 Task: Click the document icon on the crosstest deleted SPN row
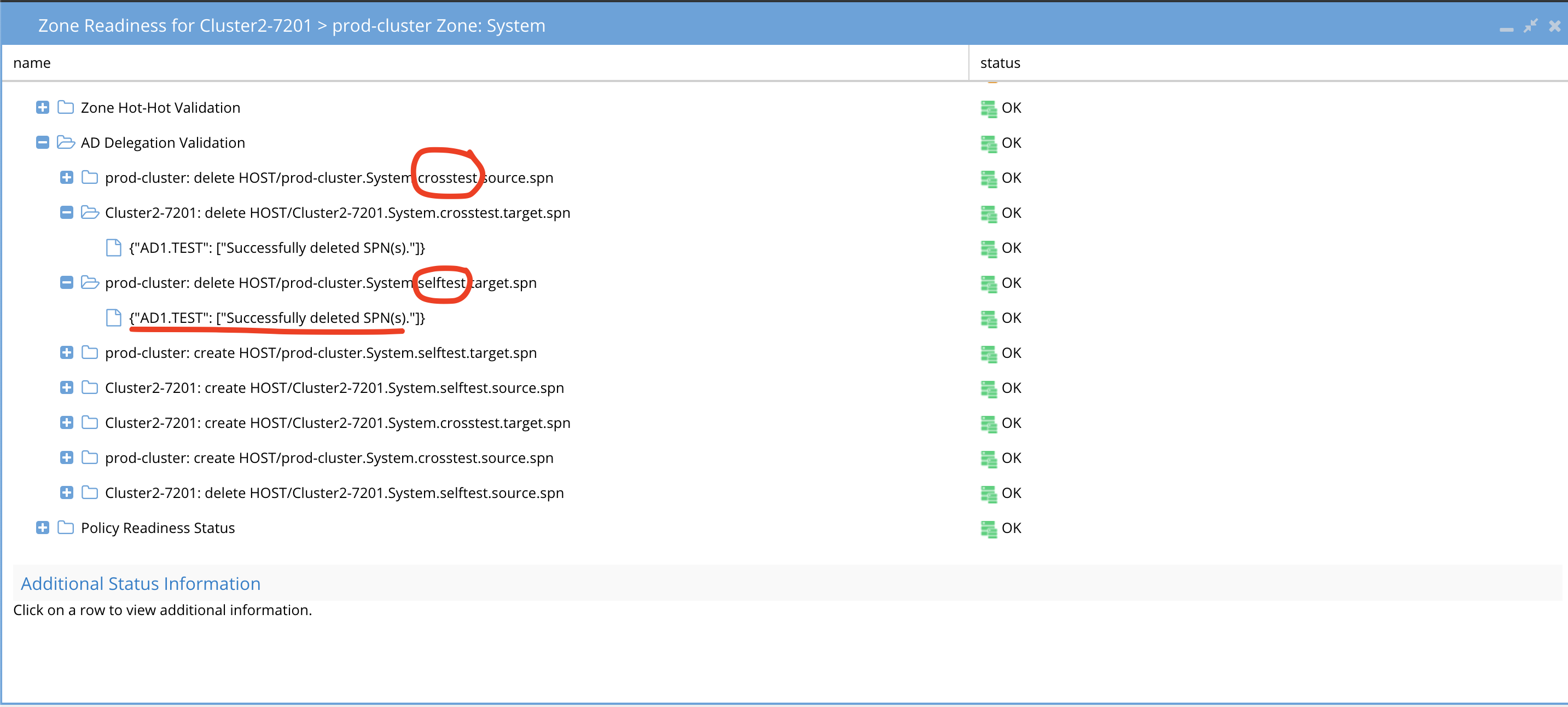coord(113,247)
